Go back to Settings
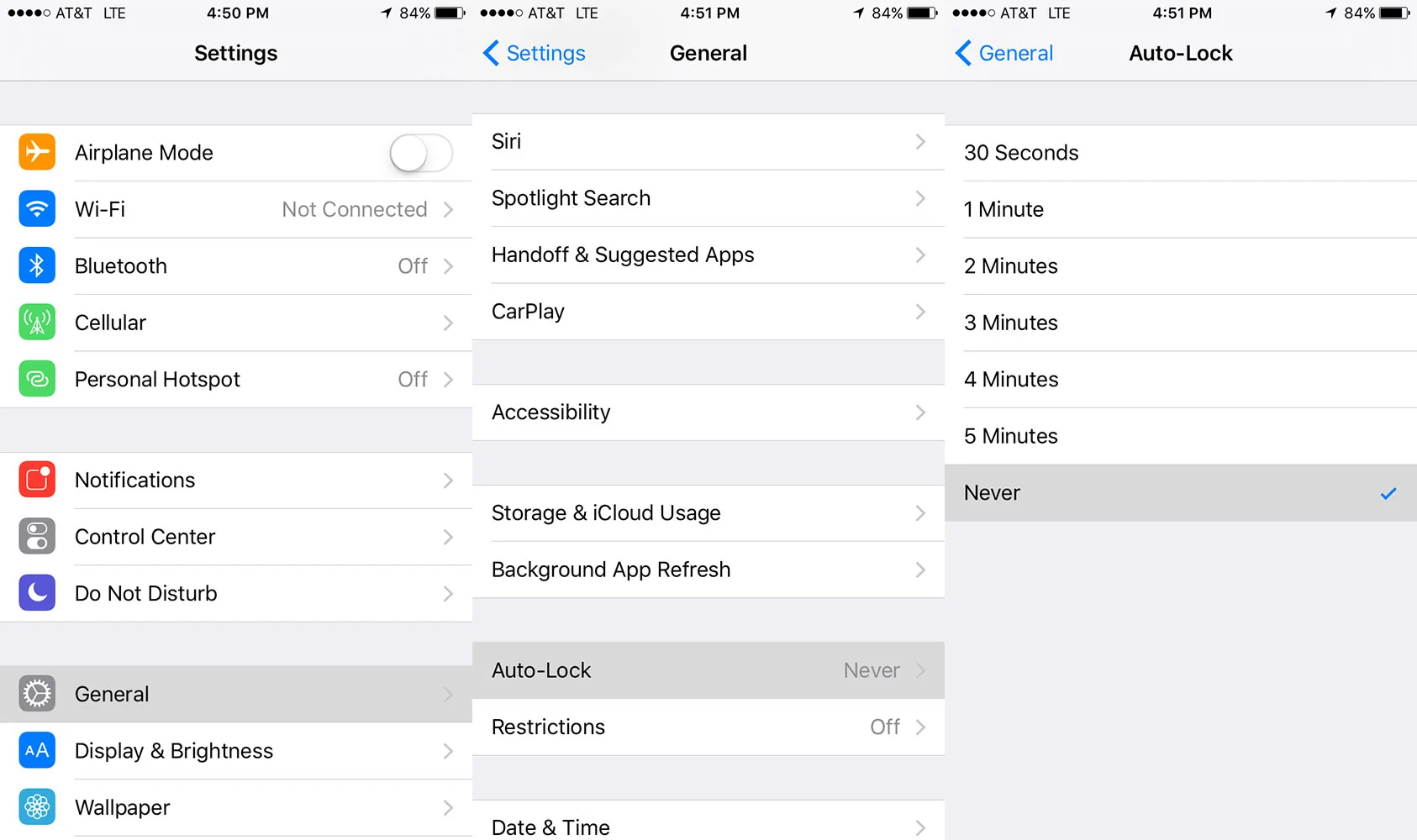The height and width of the screenshot is (840, 1417). tap(535, 53)
